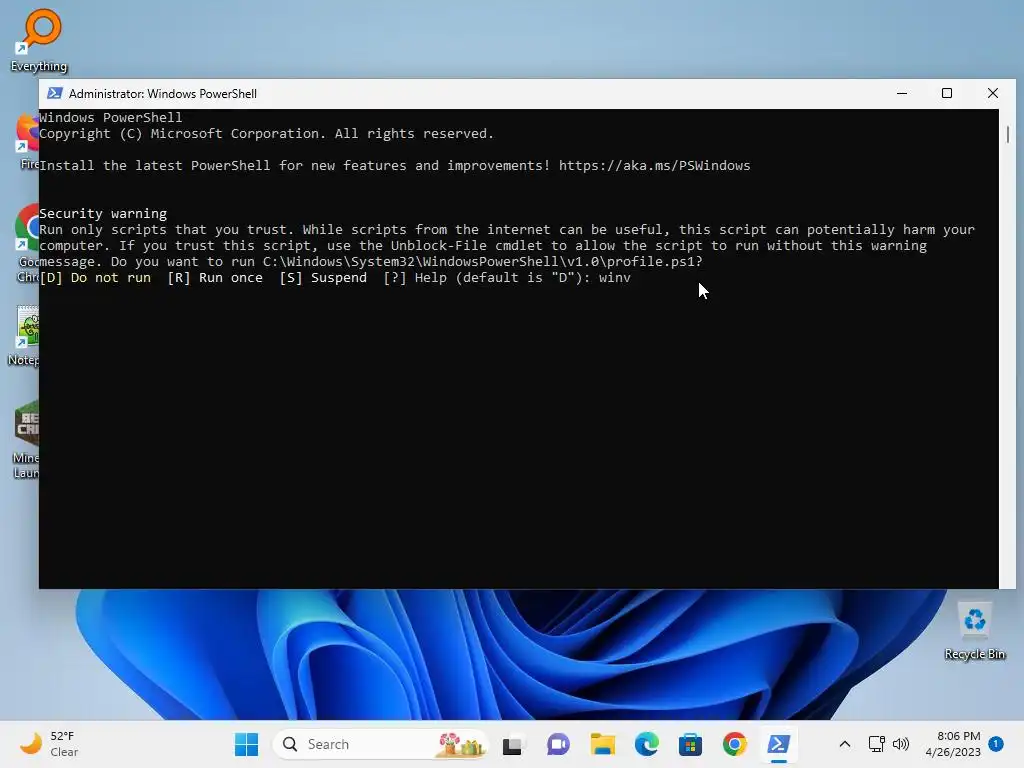The height and width of the screenshot is (768, 1024).
Task: Click the title "Administrator: Windows PowerShell"
Action: tap(163, 93)
